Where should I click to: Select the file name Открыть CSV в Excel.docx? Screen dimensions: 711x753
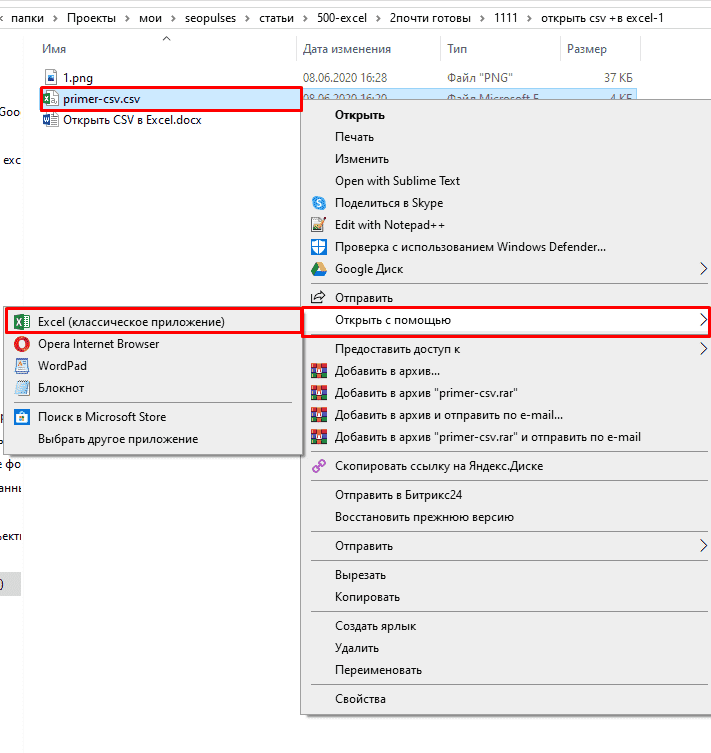(x=132, y=120)
